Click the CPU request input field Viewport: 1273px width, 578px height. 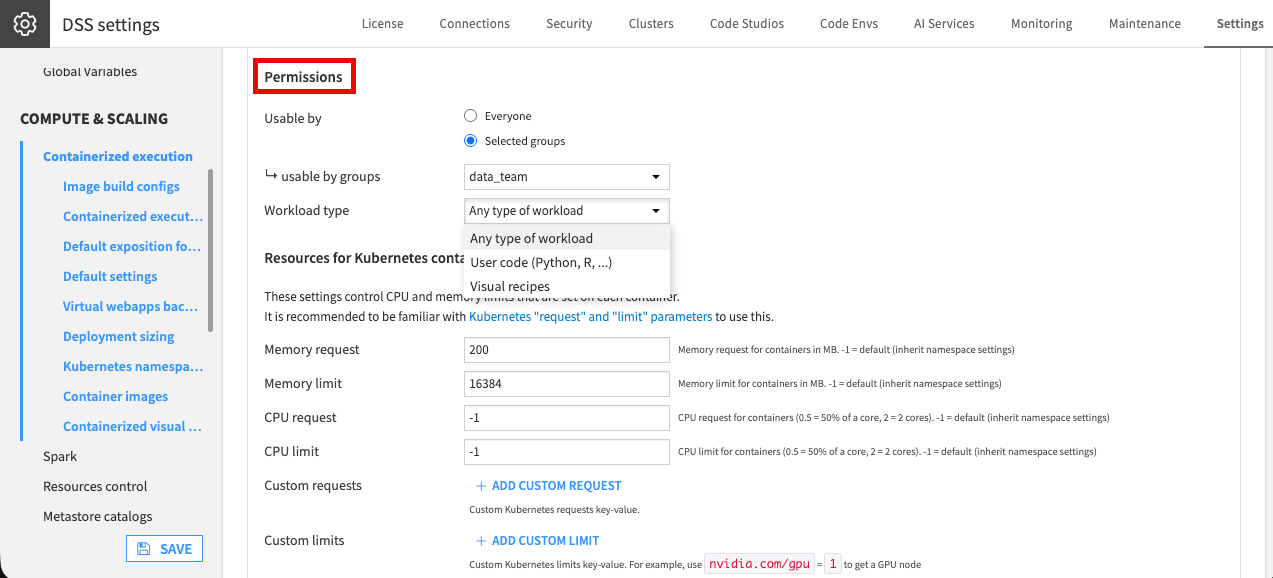point(567,418)
